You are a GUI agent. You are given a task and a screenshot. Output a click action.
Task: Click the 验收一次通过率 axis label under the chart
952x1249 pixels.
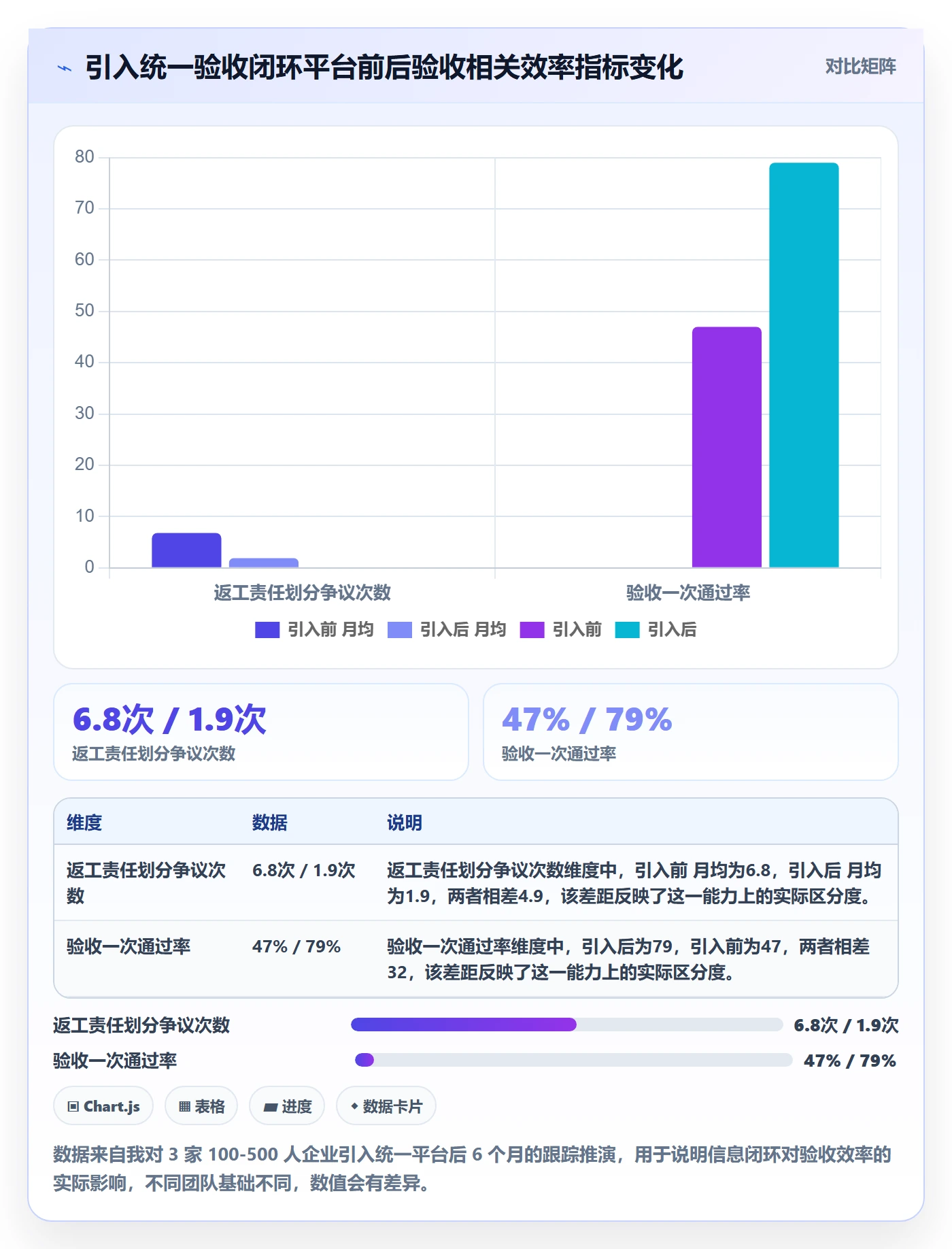point(688,593)
